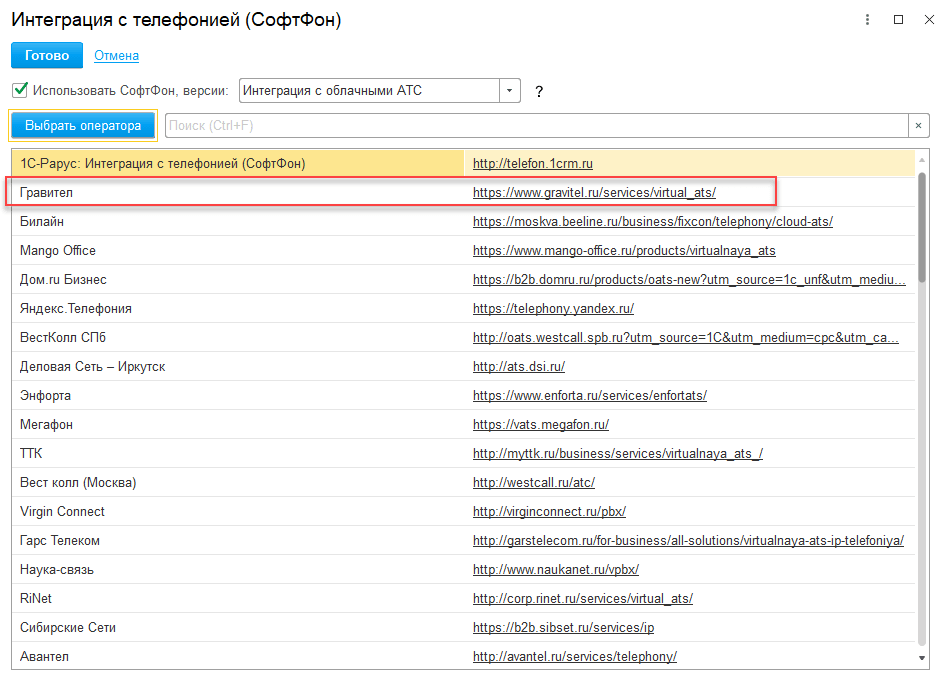Image resolution: width=948 pixels, height=681 pixels.
Task: Open the gravitel.ru virtual_ats link
Action: point(594,192)
